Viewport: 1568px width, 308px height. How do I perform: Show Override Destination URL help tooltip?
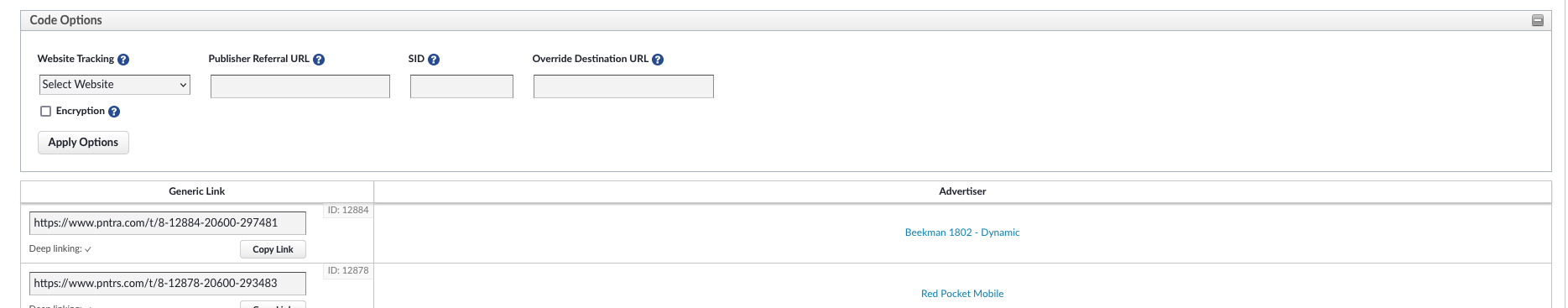tap(658, 60)
